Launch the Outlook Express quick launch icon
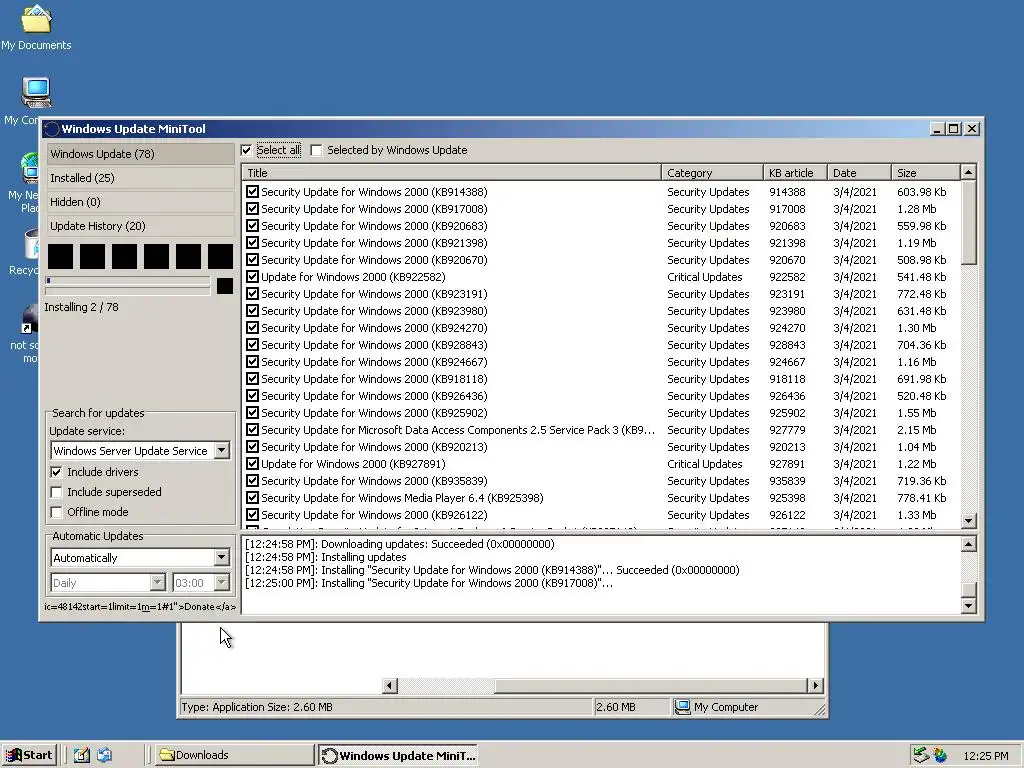This screenshot has width=1024, height=768. 104,755
